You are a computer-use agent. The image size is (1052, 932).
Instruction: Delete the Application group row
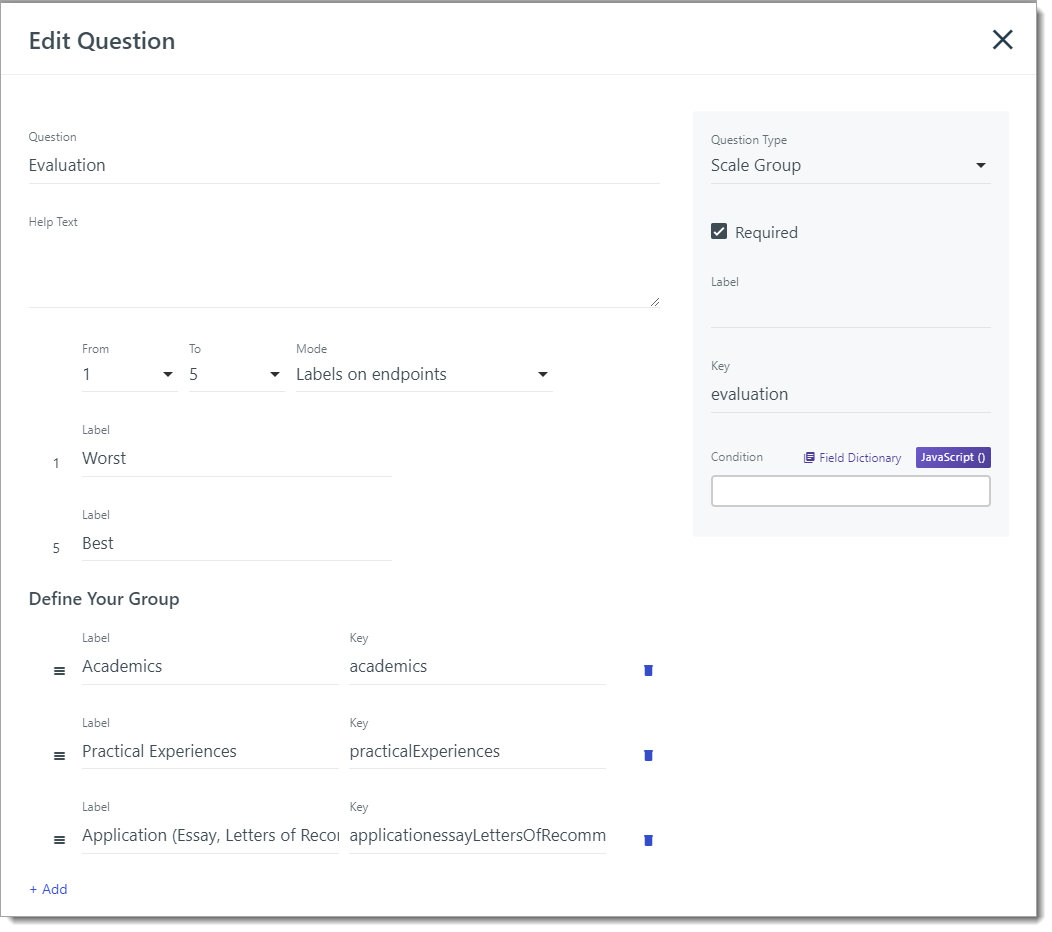[648, 839]
